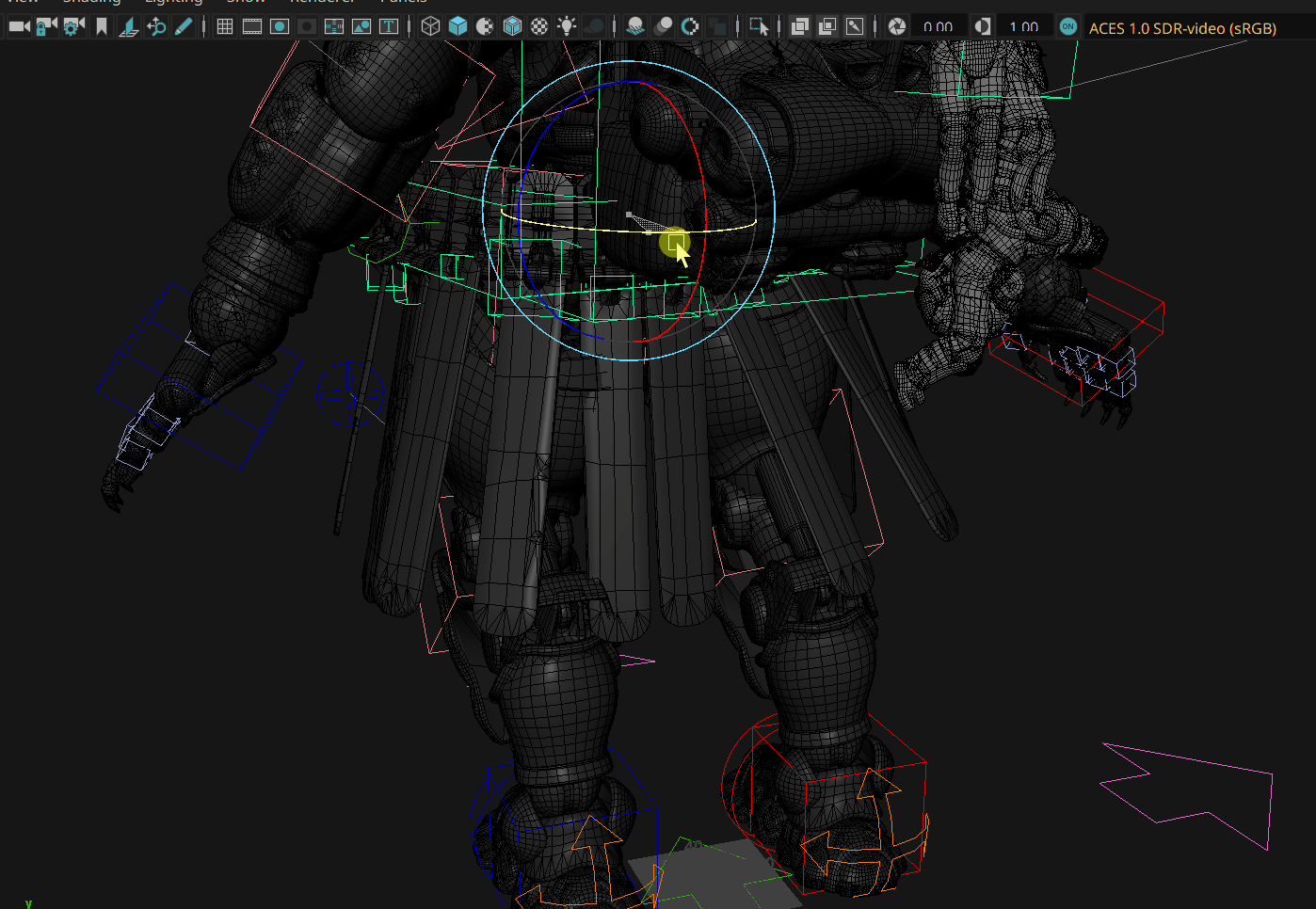The height and width of the screenshot is (909, 1316).
Task: Click the gamma value field 1.00
Action: (x=1024, y=26)
